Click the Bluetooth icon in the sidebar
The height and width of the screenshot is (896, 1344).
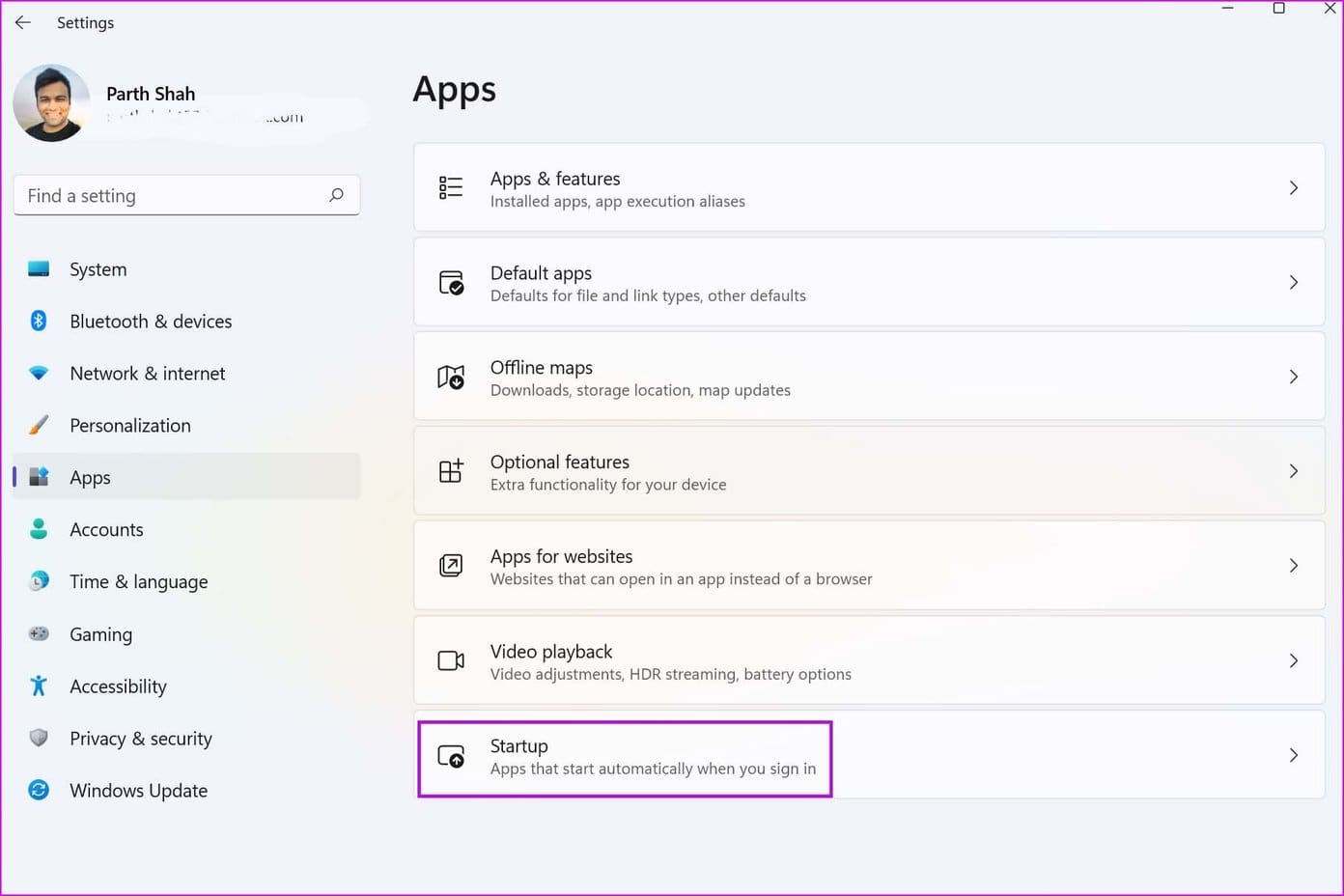coord(39,321)
